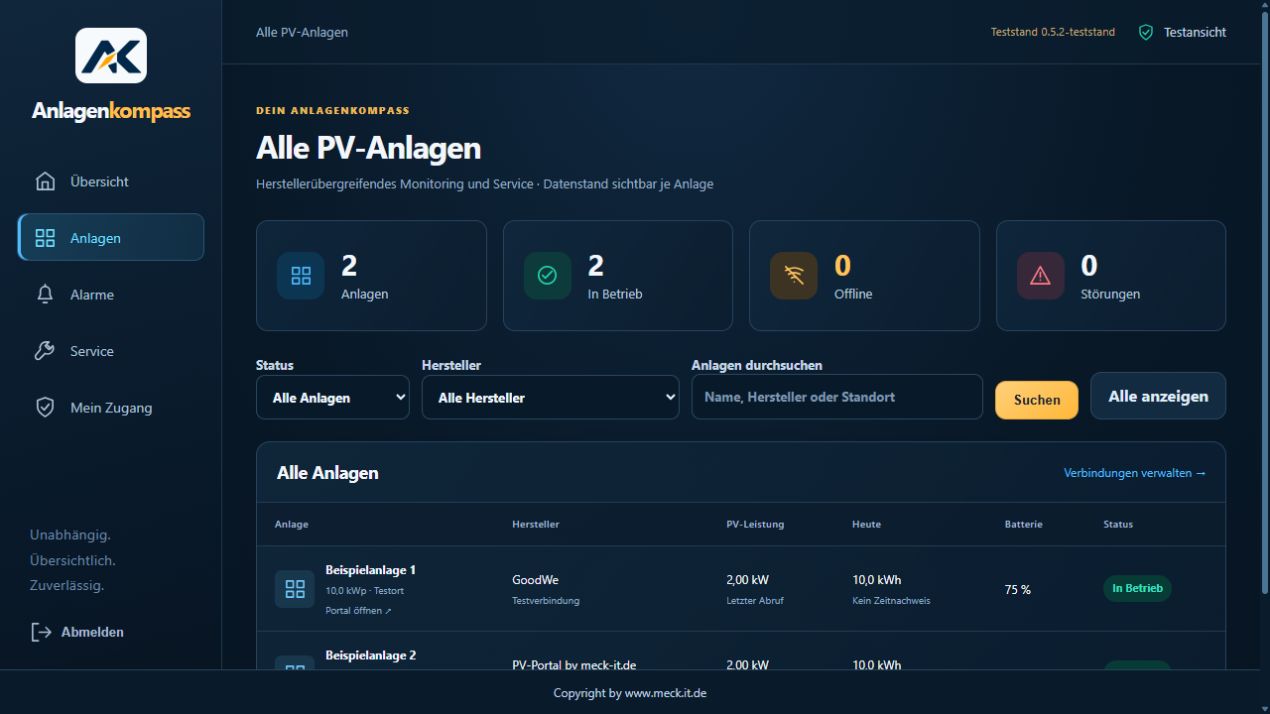
Task: Click the Teststand 0.5.2-teststand text
Action: [x=1053, y=32]
